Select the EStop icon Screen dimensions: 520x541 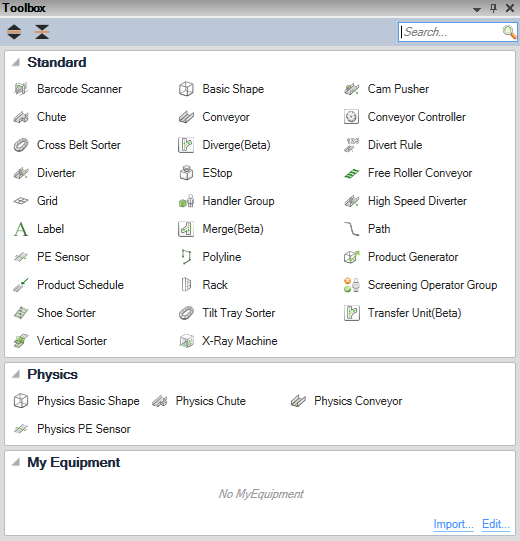click(186, 173)
